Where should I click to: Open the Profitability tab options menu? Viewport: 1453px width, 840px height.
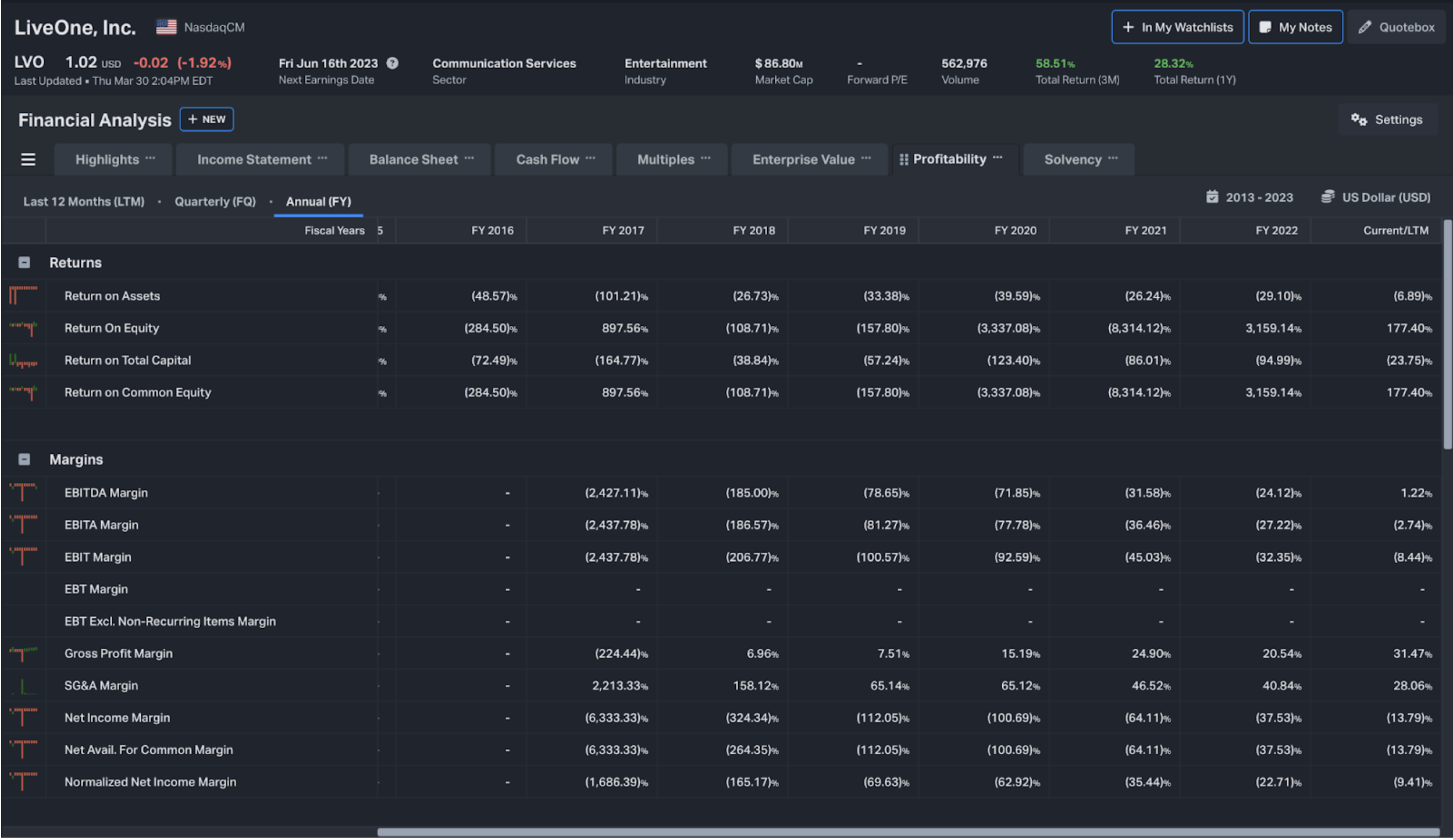click(998, 158)
